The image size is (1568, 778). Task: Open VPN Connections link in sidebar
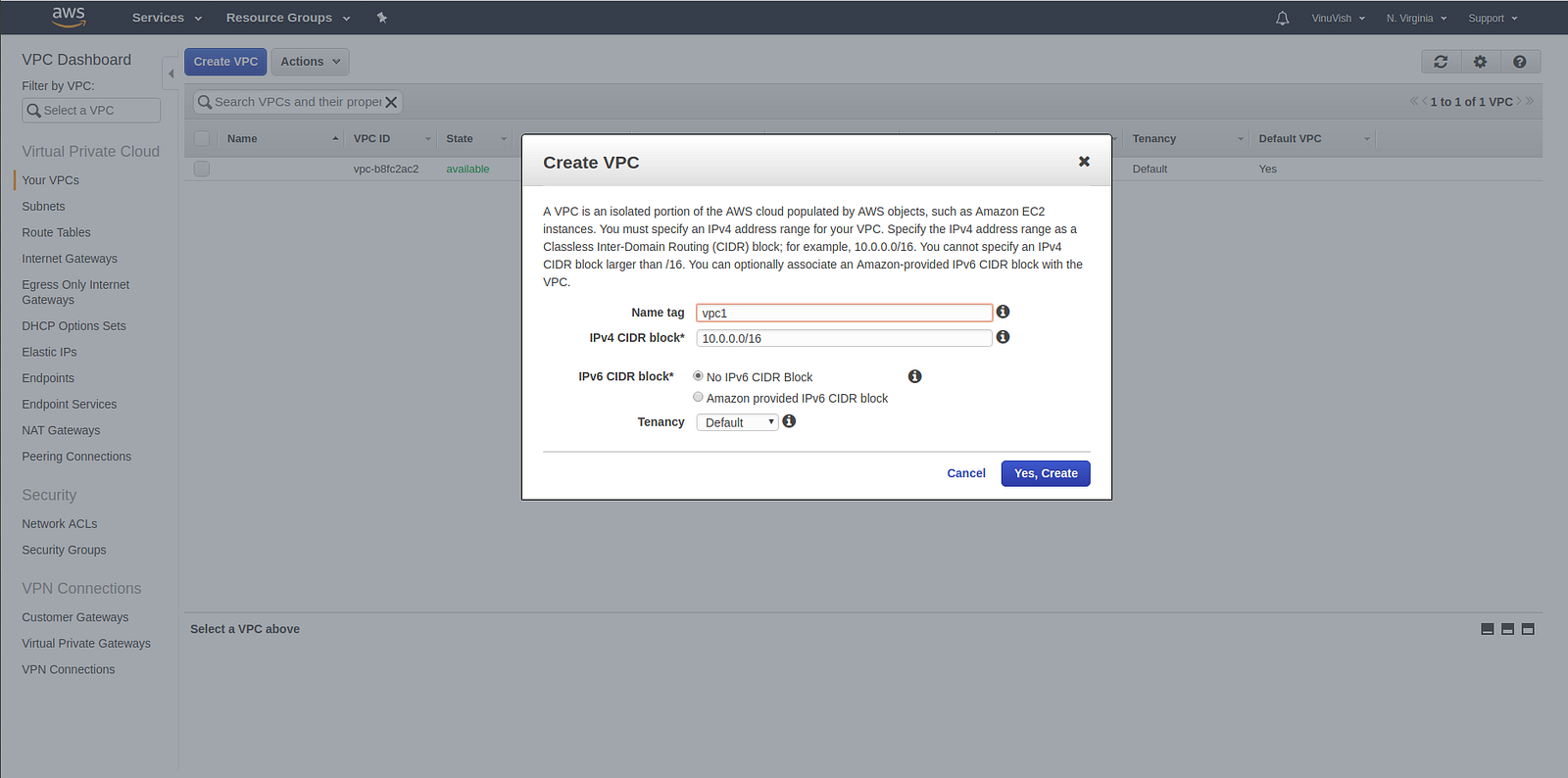click(x=69, y=670)
